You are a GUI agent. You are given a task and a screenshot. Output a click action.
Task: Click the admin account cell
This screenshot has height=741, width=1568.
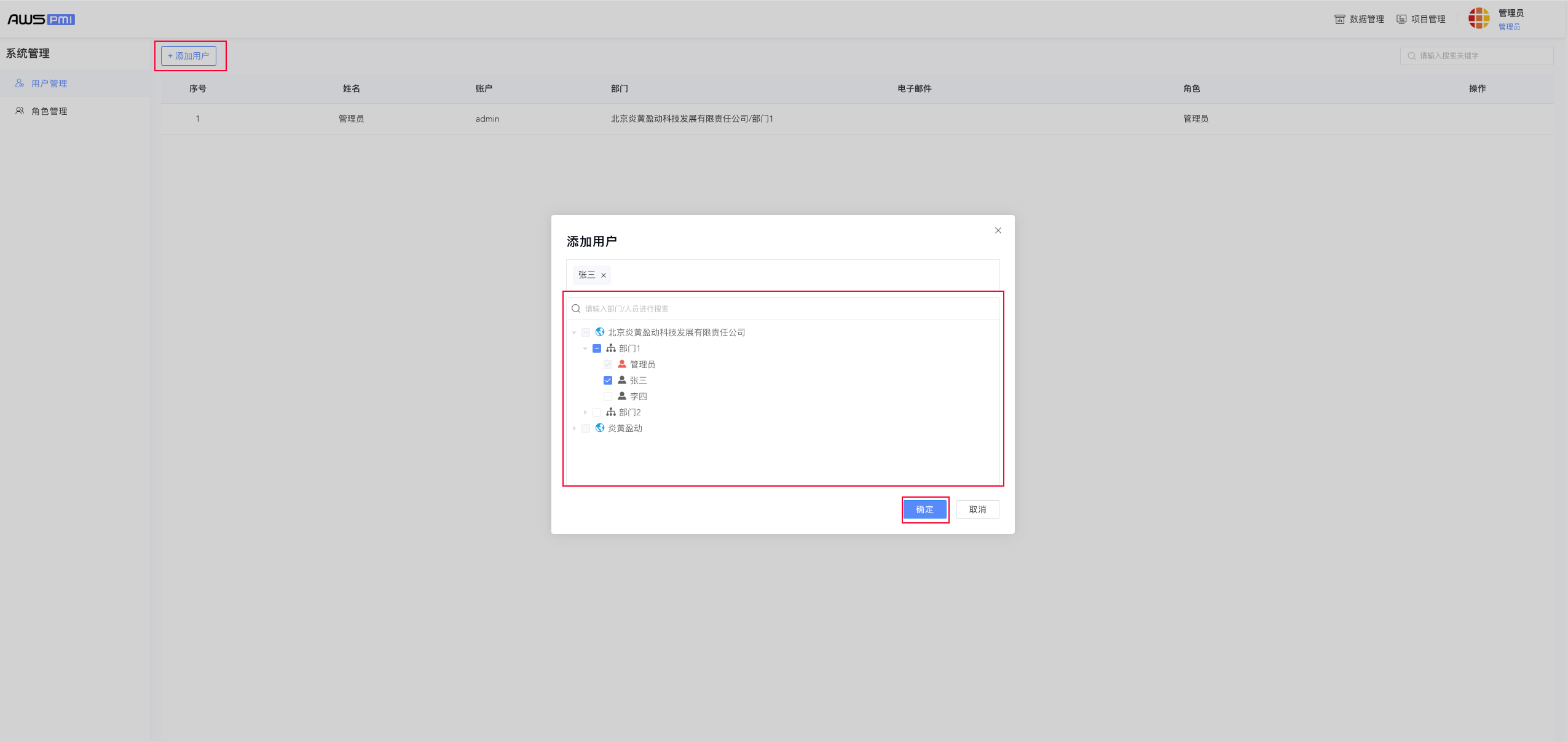[487, 119]
